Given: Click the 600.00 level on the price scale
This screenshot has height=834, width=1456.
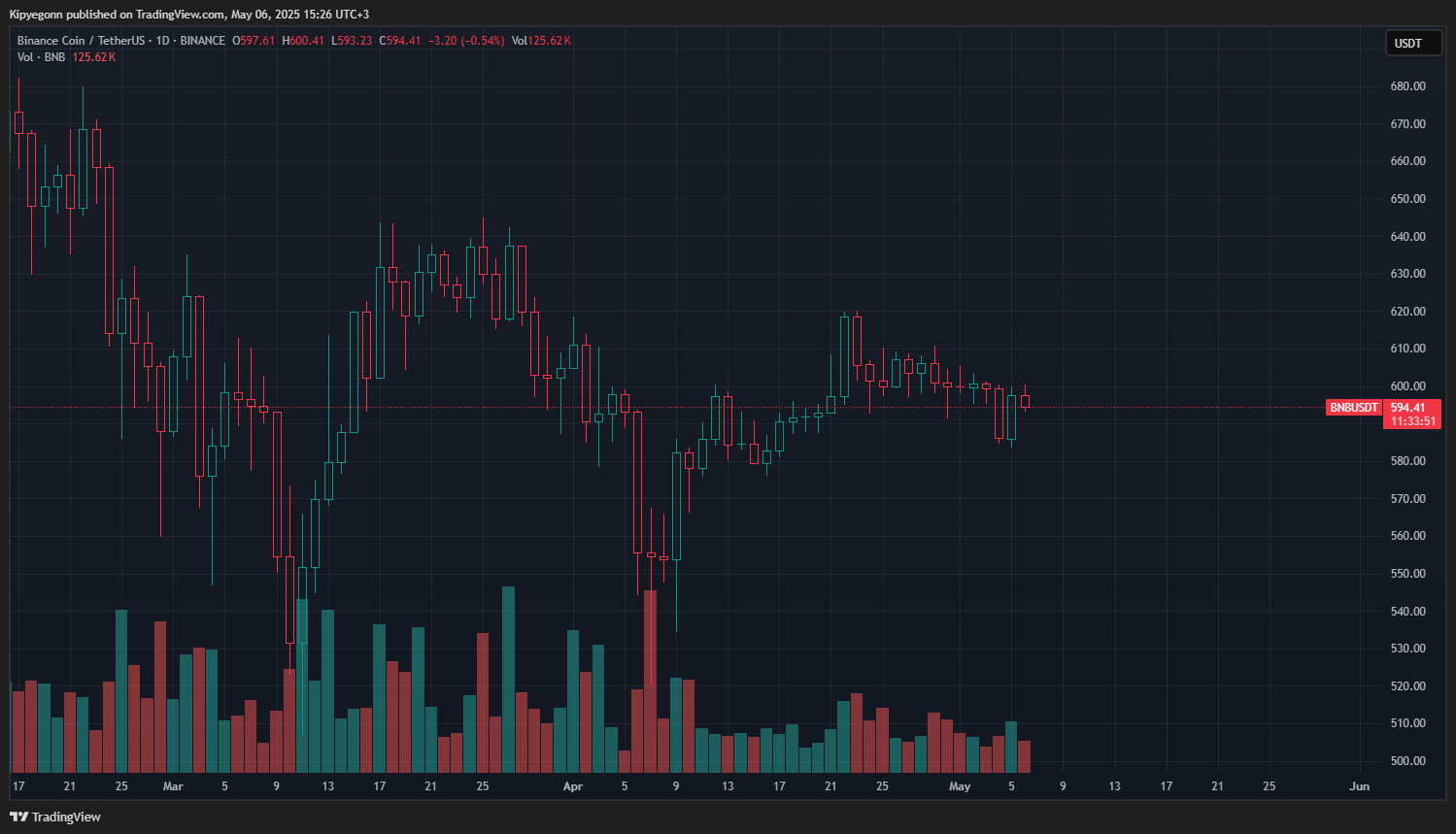Looking at the screenshot, I should point(1407,384).
